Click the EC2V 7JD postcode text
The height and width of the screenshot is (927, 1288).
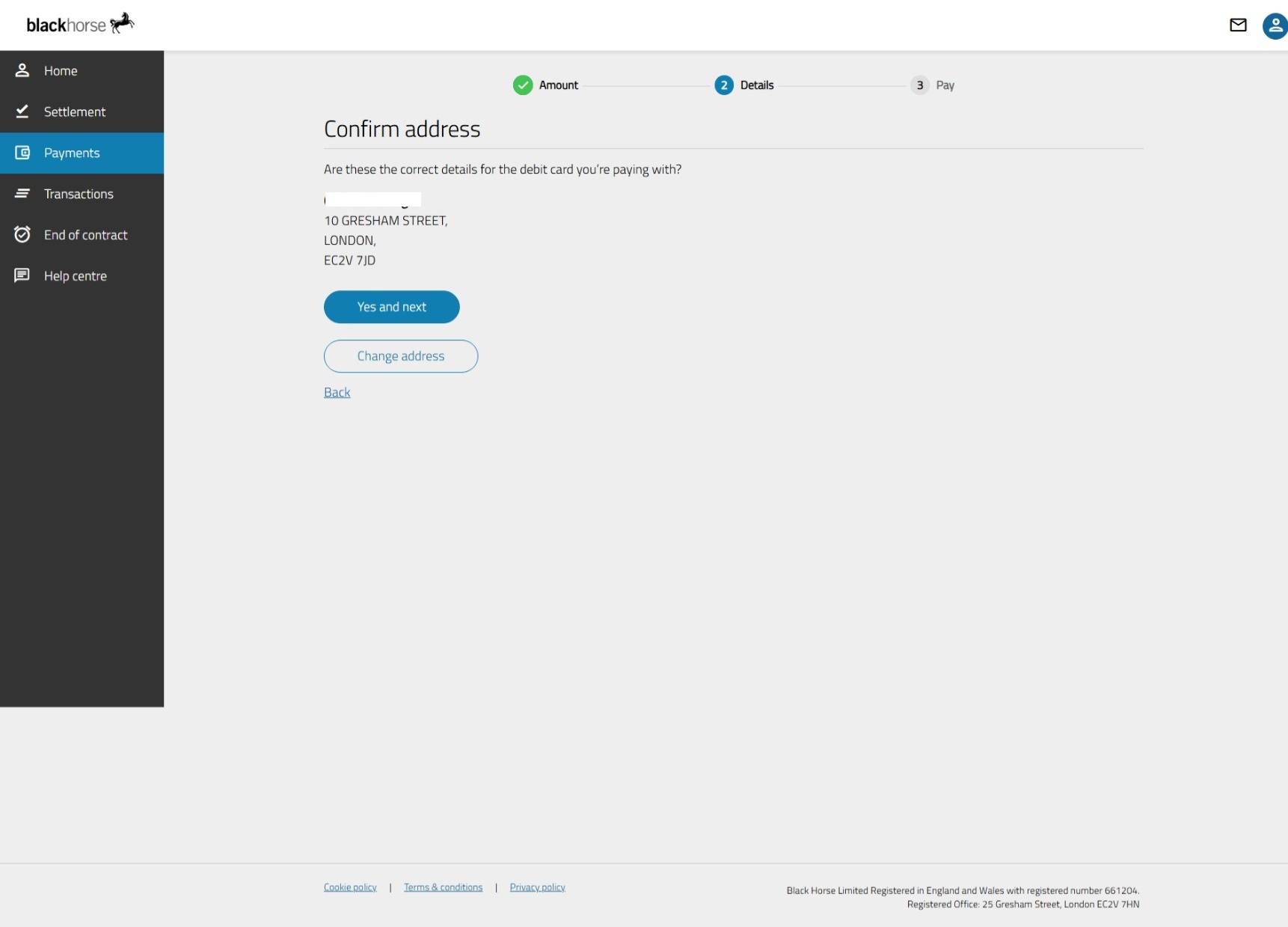click(x=350, y=260)
